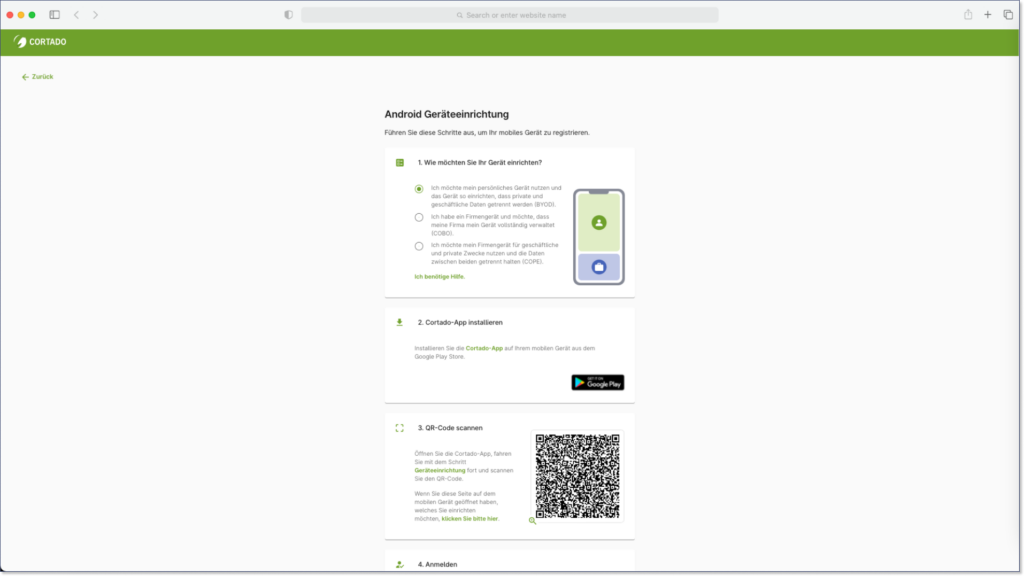The height and width of the screenshot is (576, 1024).
Task: Click the phone illustration in step 1
Action: (599, 237)
